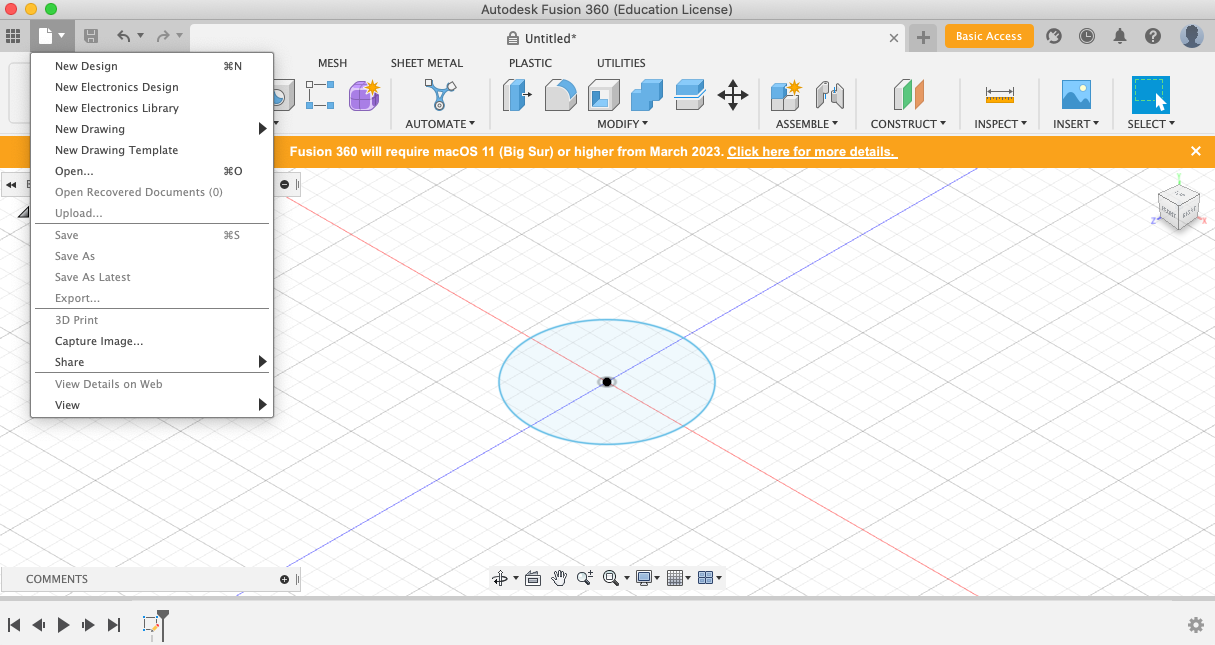
Task: Click the Basic Access button
Action: pos(989,35)
